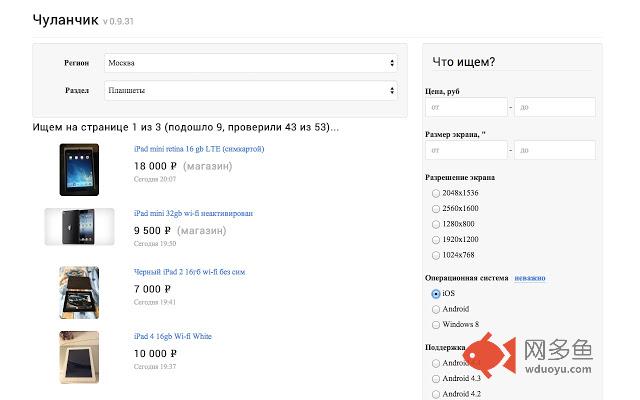This screenshot has width=640, height=400.
Task: Open the Раздел dropdown showing Планшеты
Action: coord(251,91)
